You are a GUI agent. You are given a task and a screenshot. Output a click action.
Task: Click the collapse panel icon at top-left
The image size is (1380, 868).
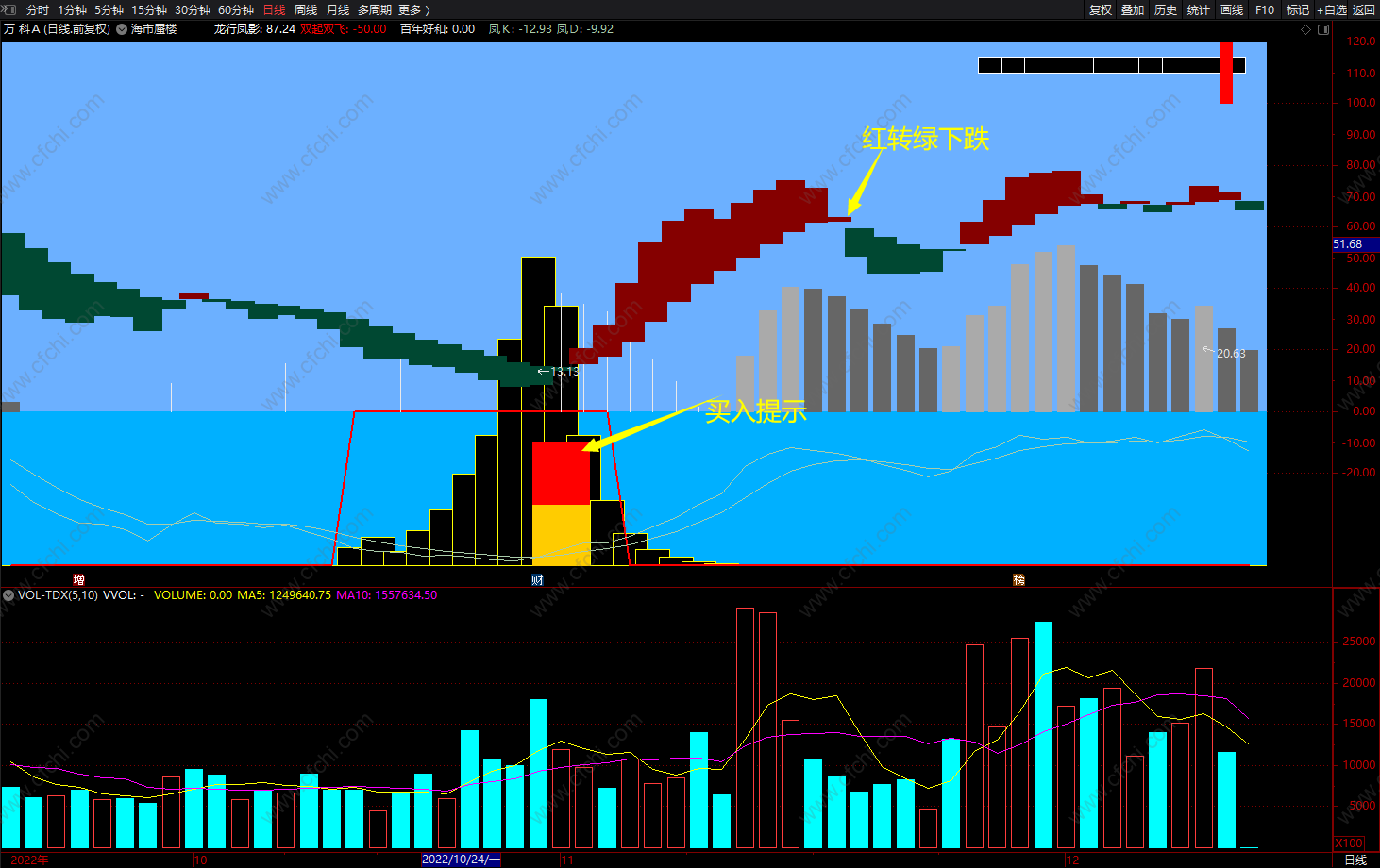9,9
